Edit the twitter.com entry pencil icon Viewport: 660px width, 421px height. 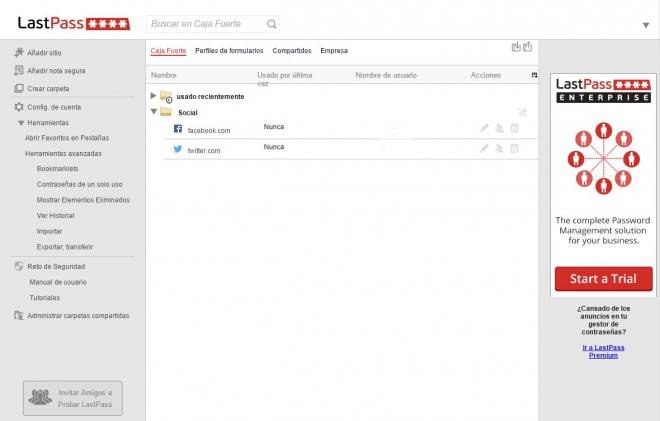point(484,148)
